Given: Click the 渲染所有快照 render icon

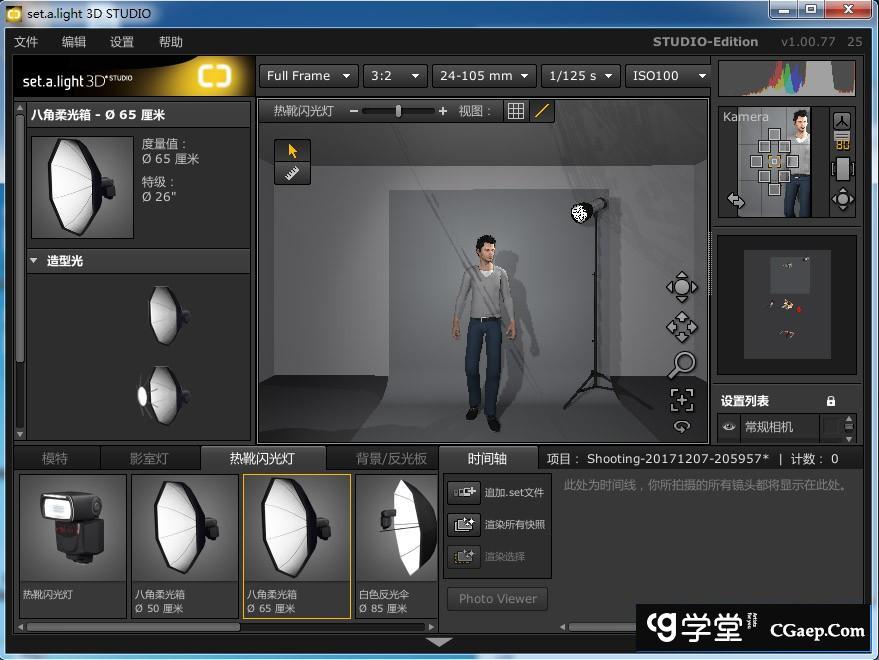Looking at the screenshot, I should [x=464, y=524].
